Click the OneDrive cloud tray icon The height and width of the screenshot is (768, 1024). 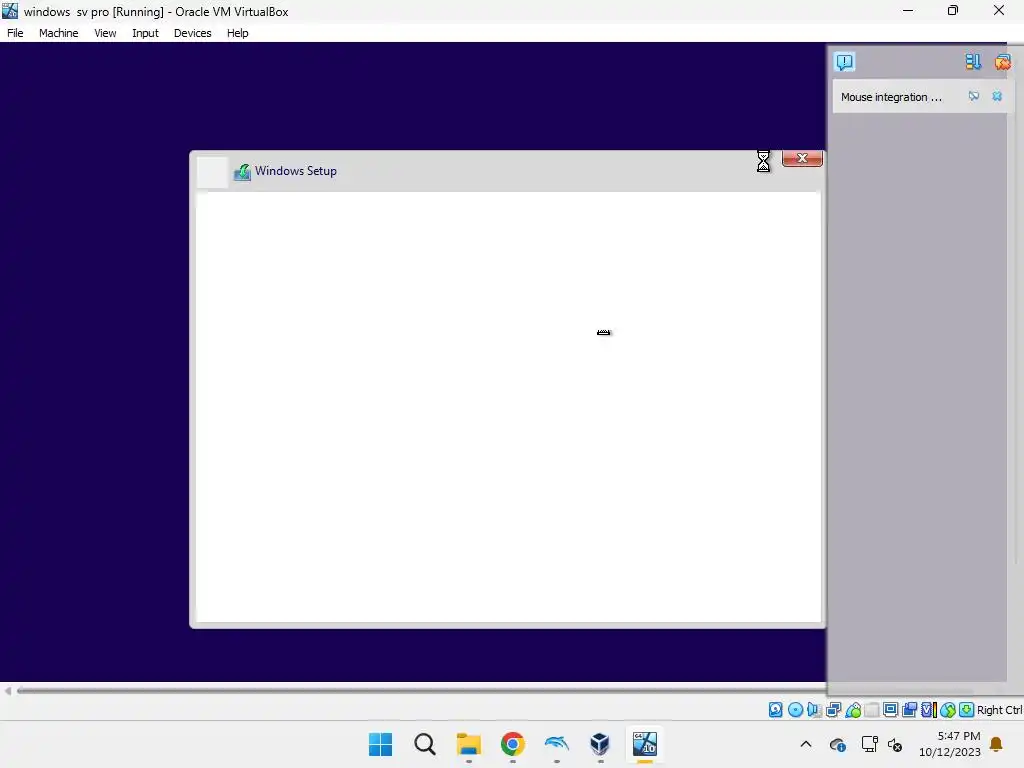click(x=837, y=744)
